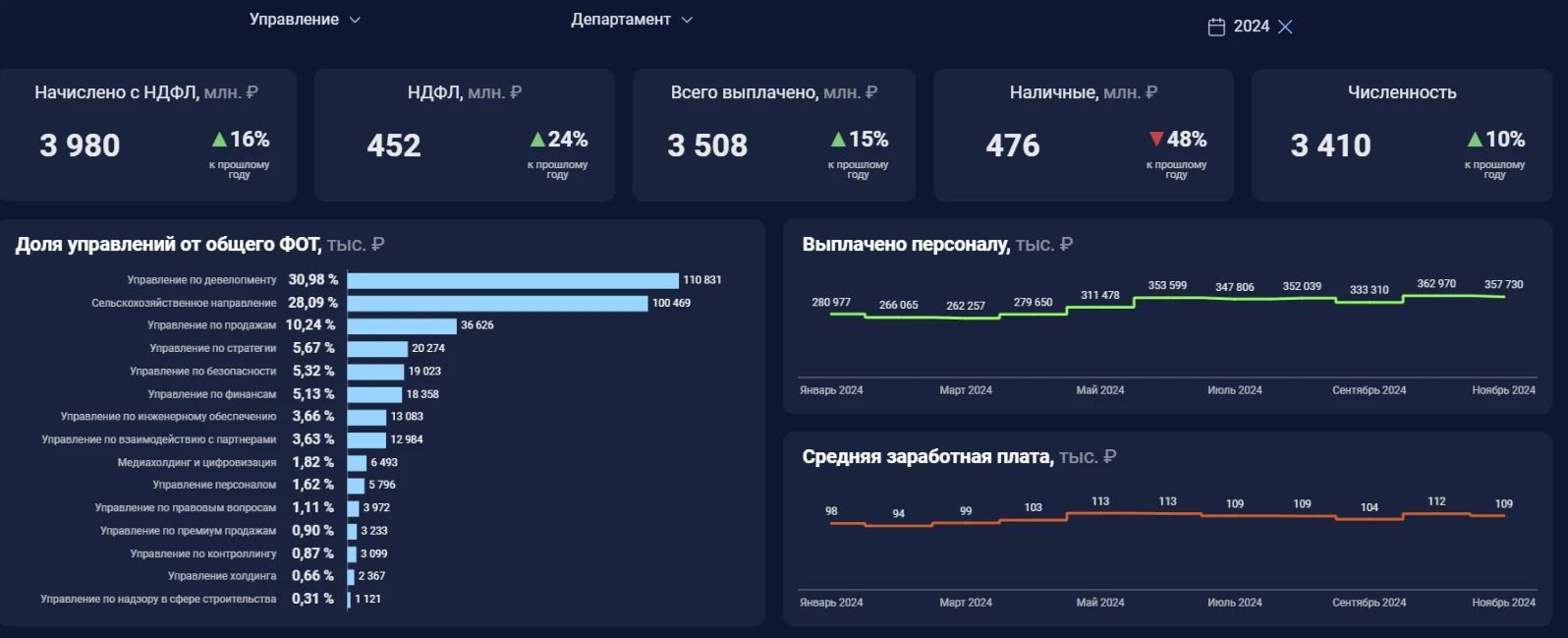Open the Департамент dropdown filter

point(632,20)
